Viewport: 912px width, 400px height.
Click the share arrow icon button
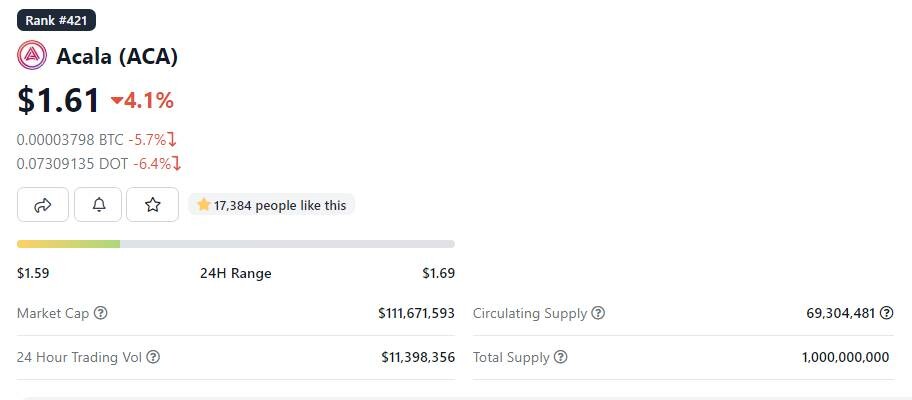pos(43,205)
